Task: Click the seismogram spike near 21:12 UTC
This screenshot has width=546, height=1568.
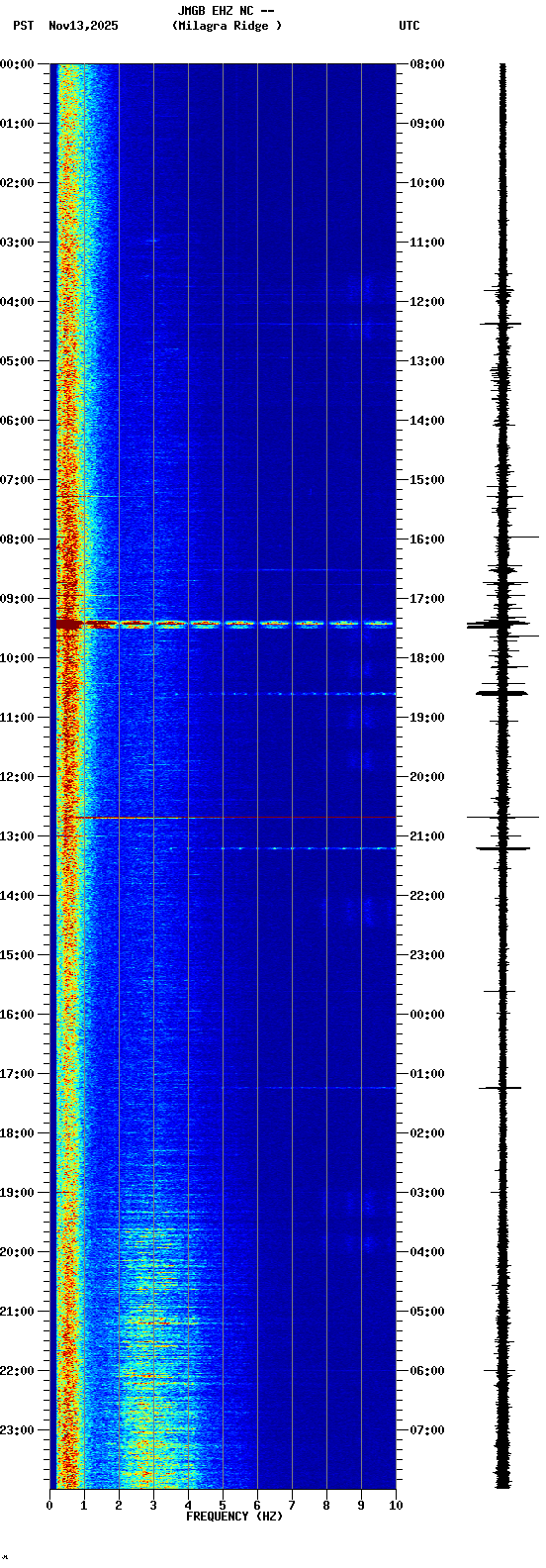Action: point(502,848)
